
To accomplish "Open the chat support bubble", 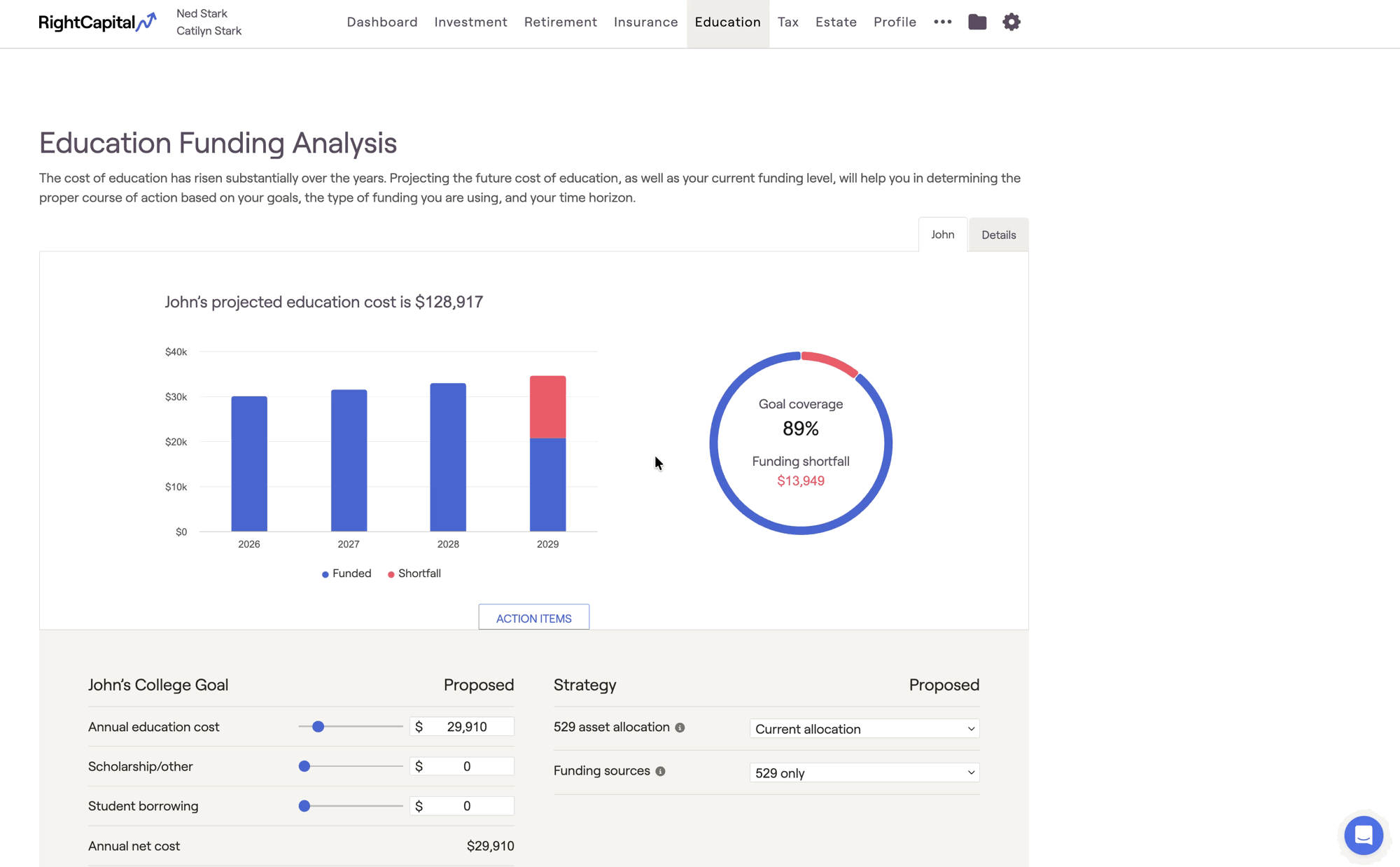I will 1363,835.
